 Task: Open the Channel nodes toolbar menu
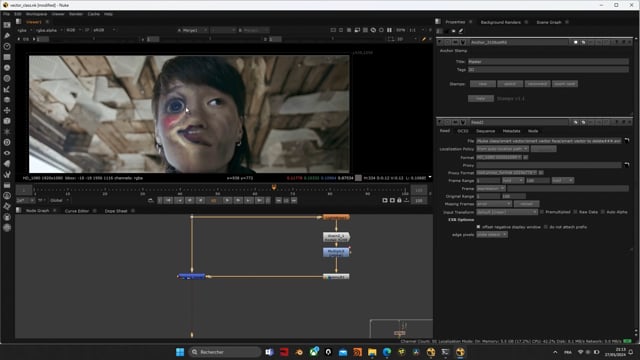coord(7,57)
